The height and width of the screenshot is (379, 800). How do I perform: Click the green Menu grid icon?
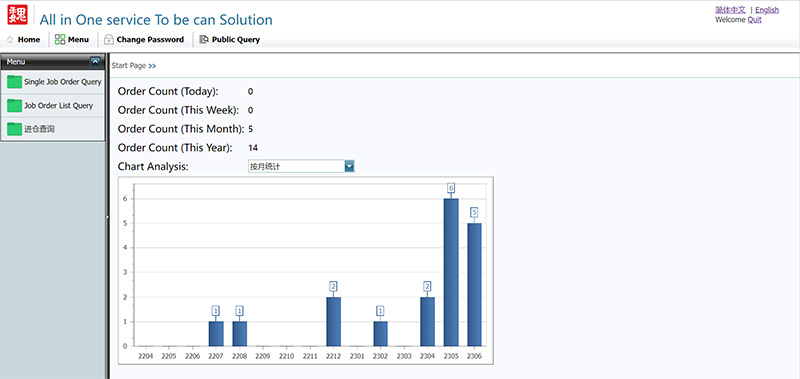(x=60, y=39)
